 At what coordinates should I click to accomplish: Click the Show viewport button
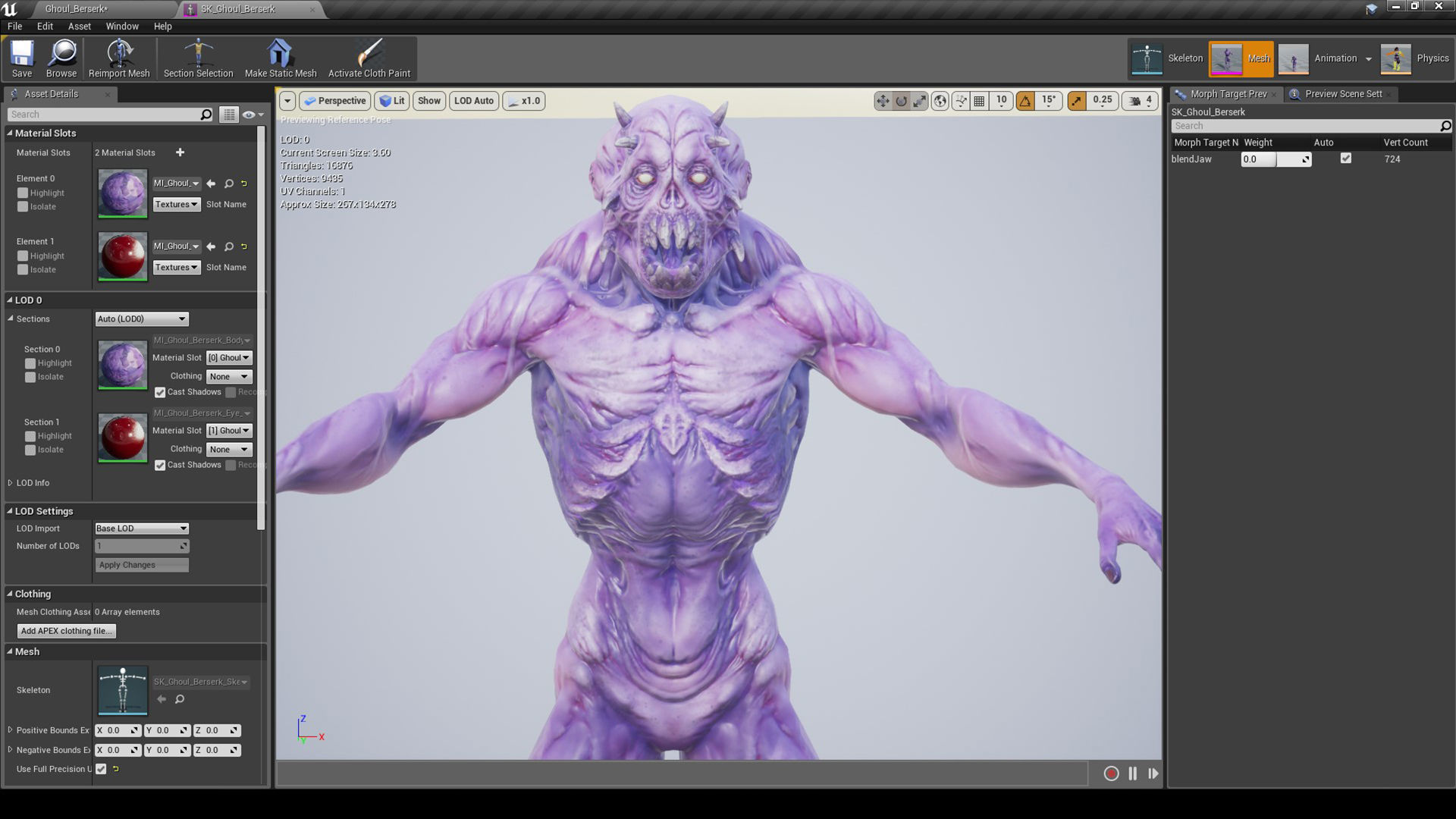[x=428, y=101]
